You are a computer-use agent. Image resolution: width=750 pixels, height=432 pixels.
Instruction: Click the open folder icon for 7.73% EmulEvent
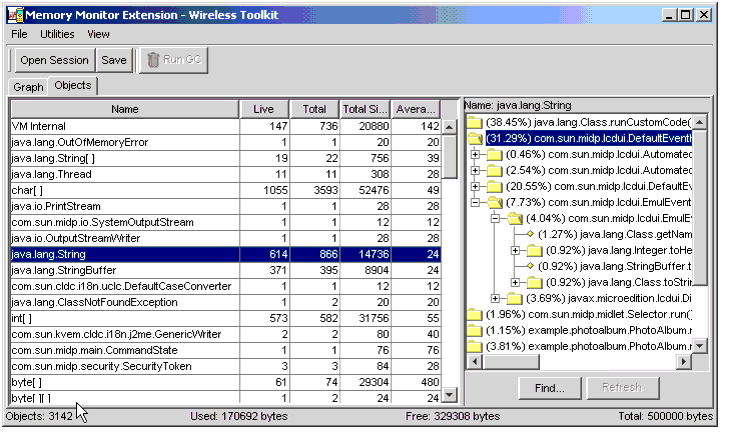coord(495,203)
